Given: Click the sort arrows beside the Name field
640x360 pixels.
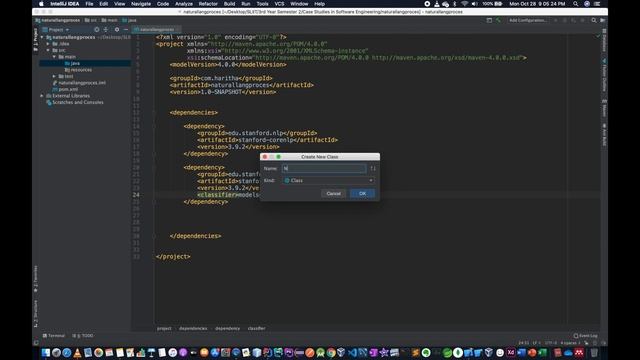Looking at the screenshot, I should [373, 168].
